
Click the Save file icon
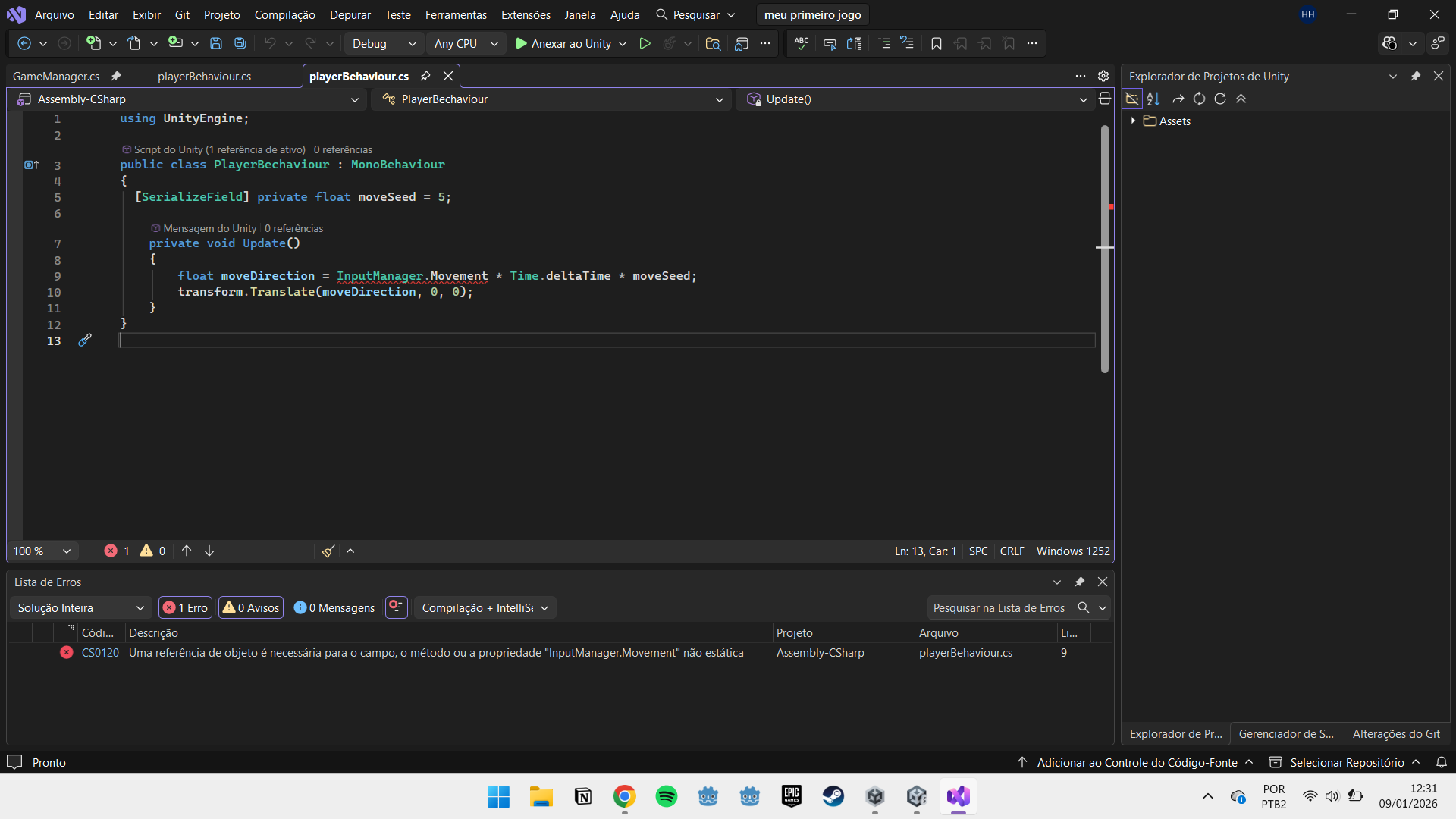[x=216, y=44]
